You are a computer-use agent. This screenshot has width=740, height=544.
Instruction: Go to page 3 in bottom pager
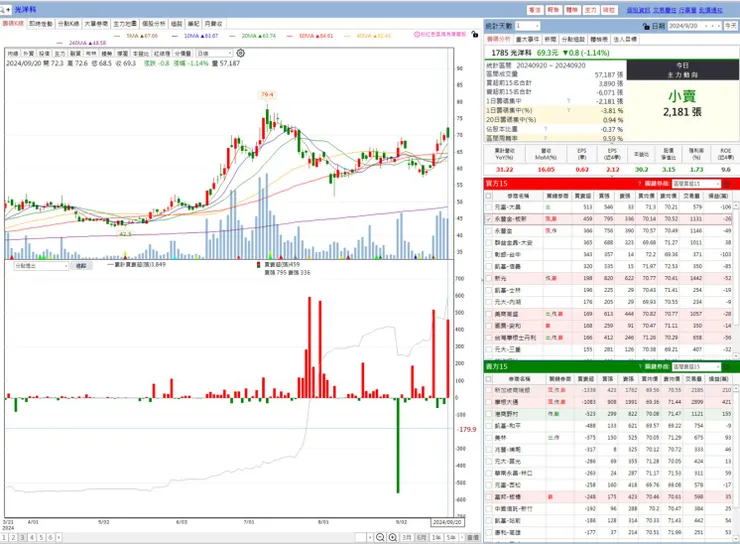point(22,537)
